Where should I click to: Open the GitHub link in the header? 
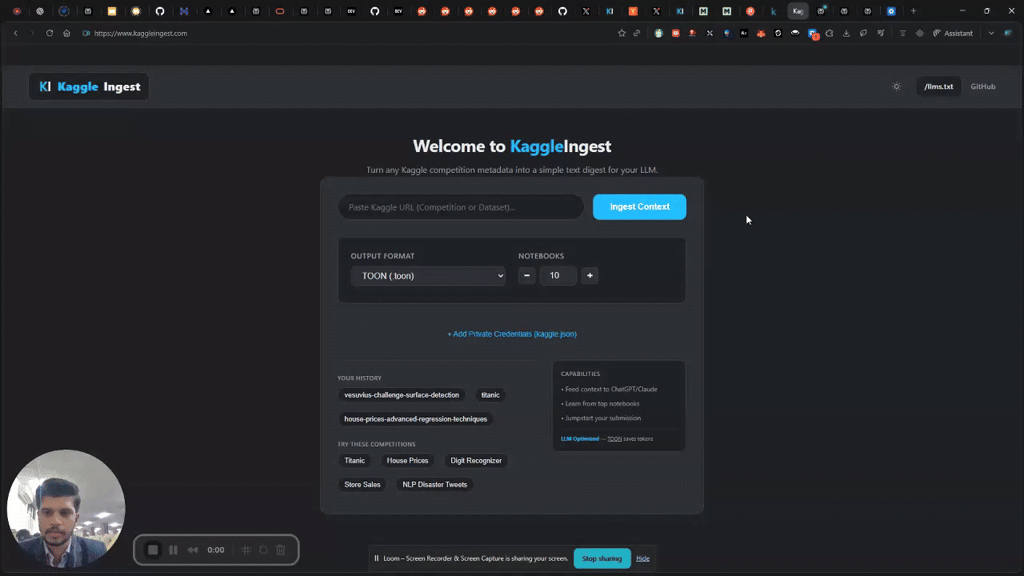pos(982,86)
